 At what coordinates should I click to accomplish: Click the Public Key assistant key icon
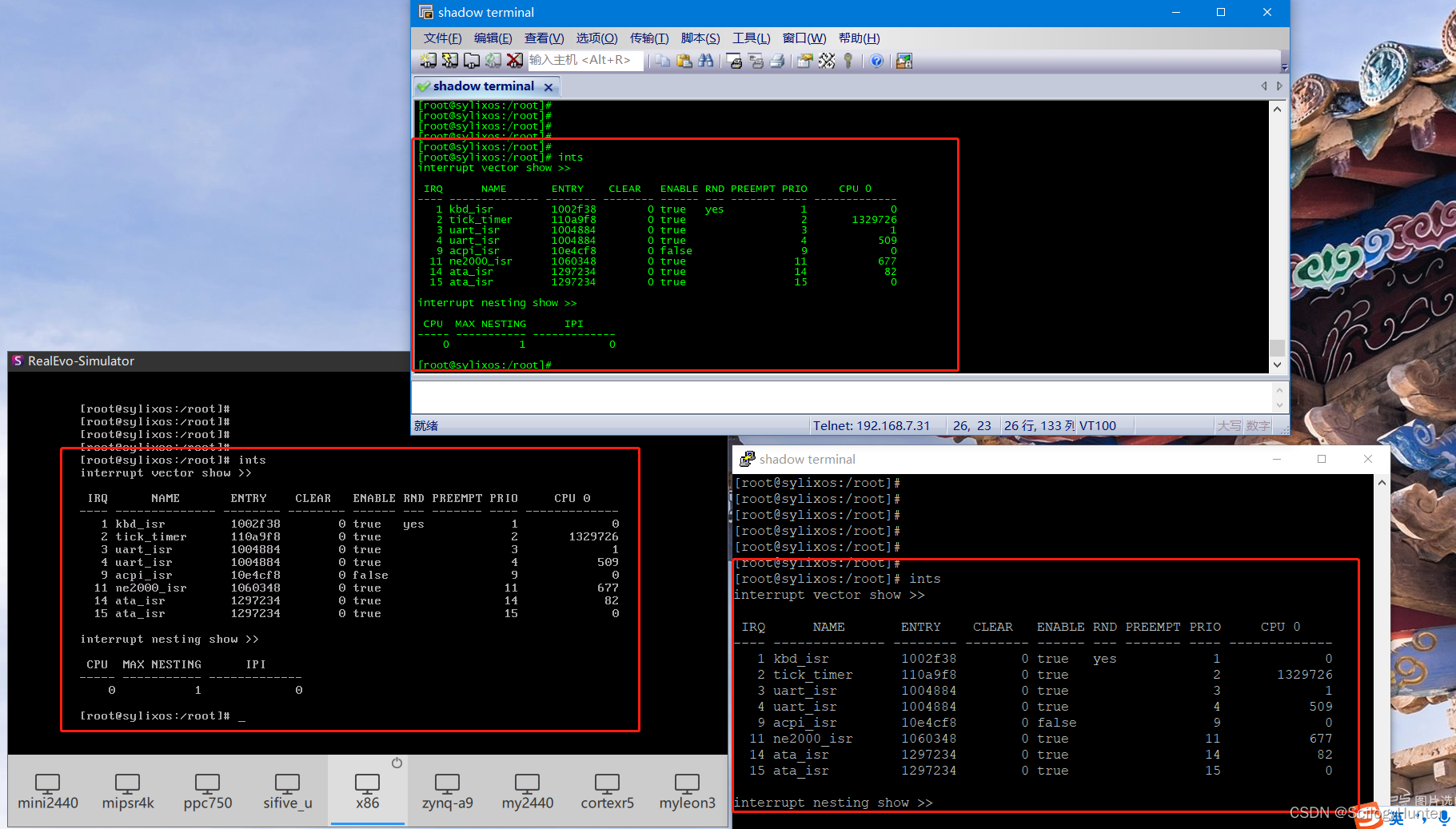(848, 61)
